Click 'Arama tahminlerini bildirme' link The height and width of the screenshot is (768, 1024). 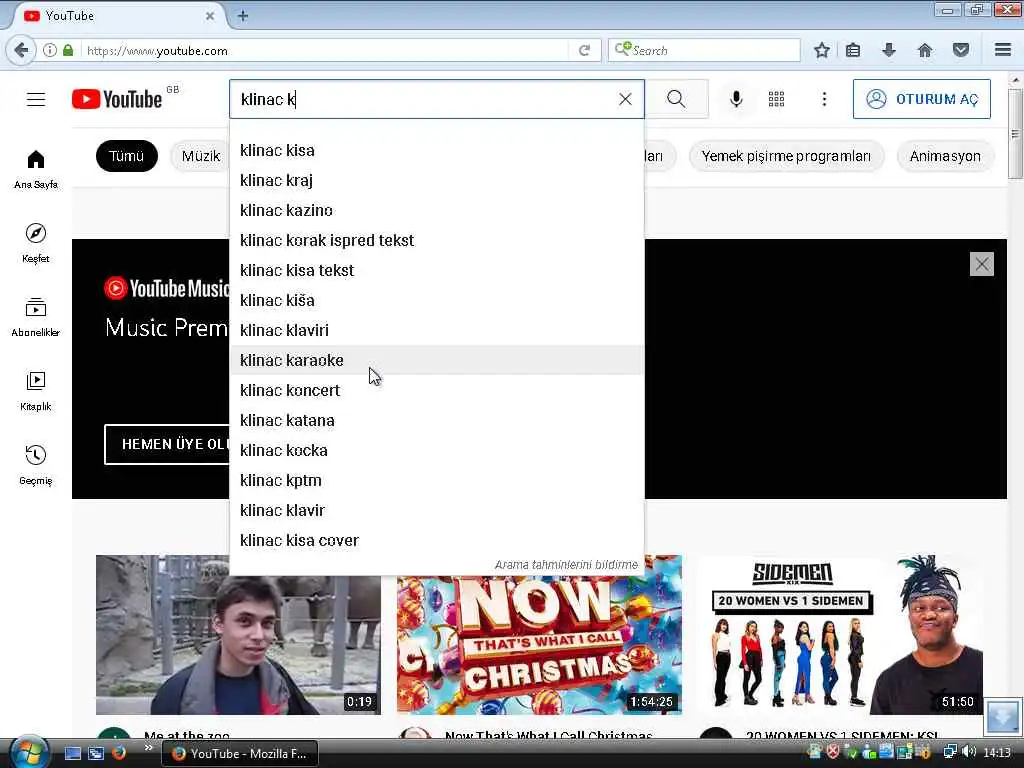[x=566, y=565]
